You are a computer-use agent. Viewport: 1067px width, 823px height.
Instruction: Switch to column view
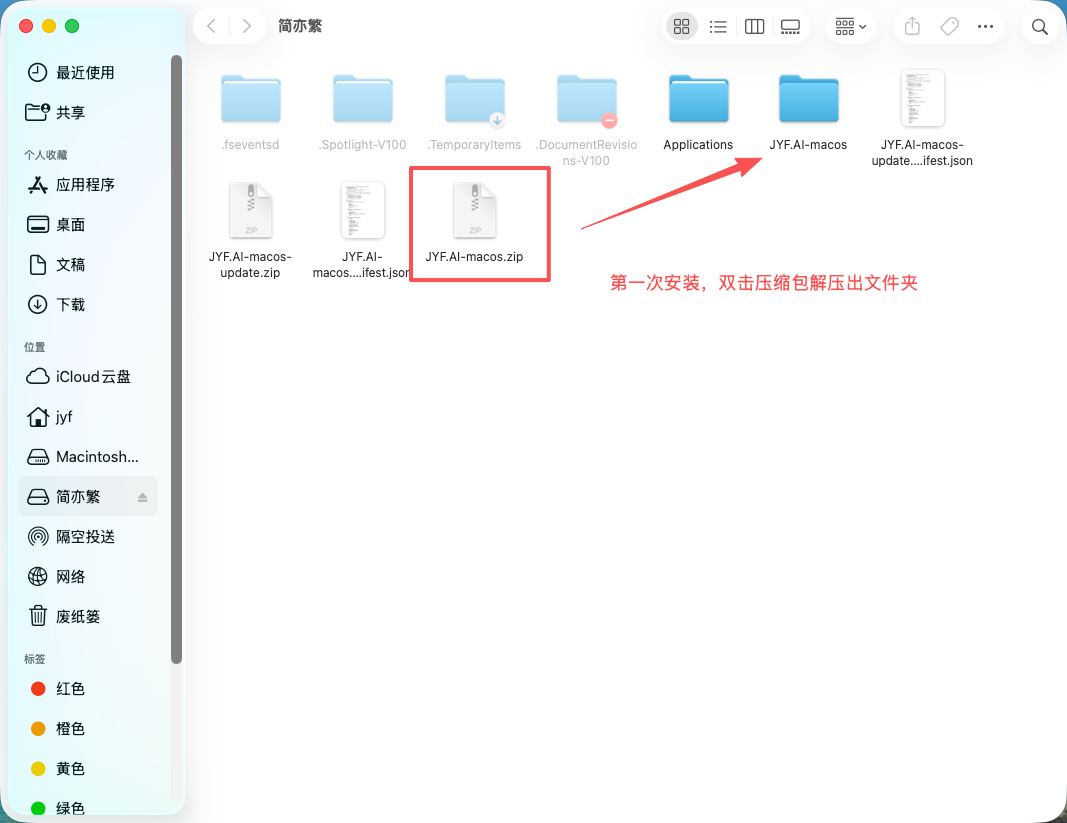point(754,27)
